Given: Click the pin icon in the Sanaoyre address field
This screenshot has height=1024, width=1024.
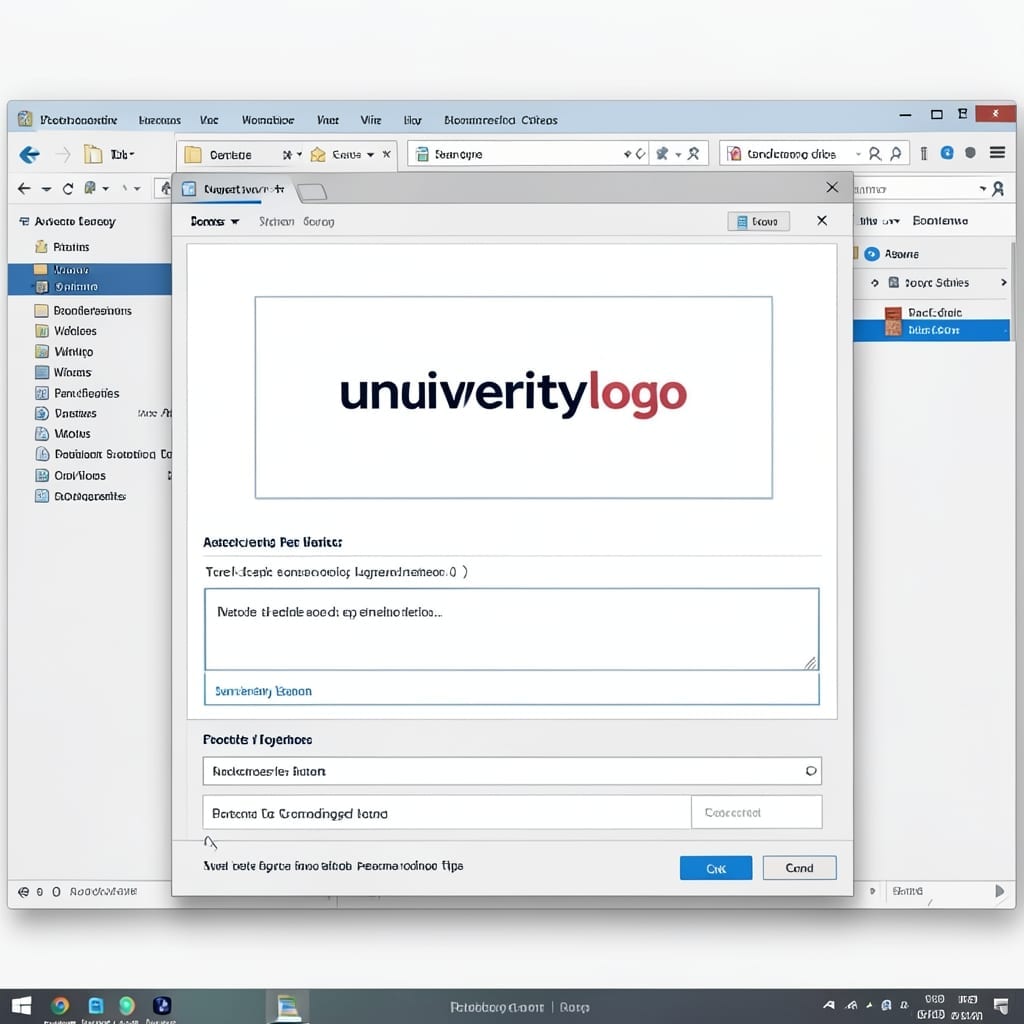Looking at the screenshot, I should pos(662,153).
